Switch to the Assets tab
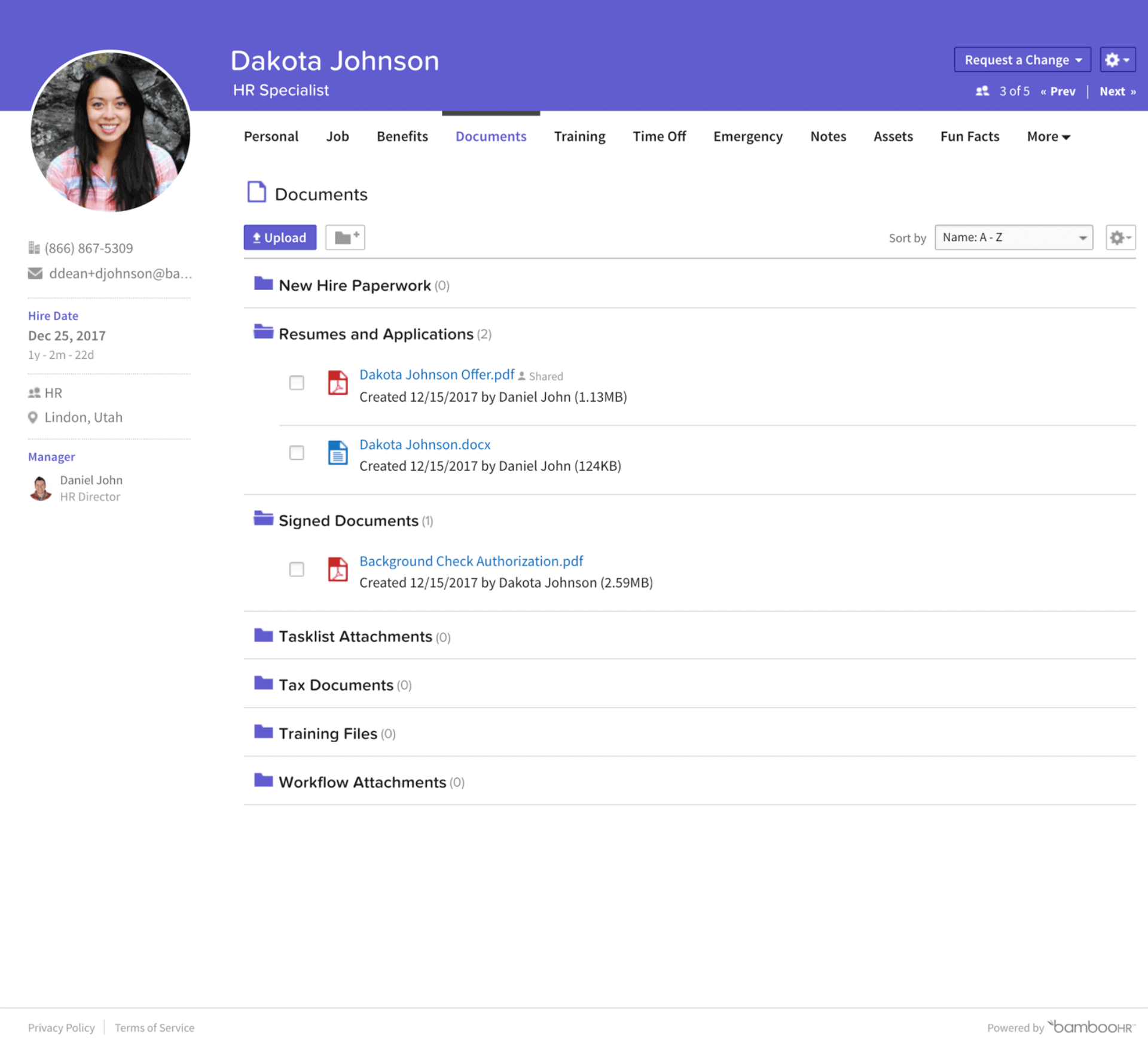The image size is (1148, 1062). tap(893, 136)
